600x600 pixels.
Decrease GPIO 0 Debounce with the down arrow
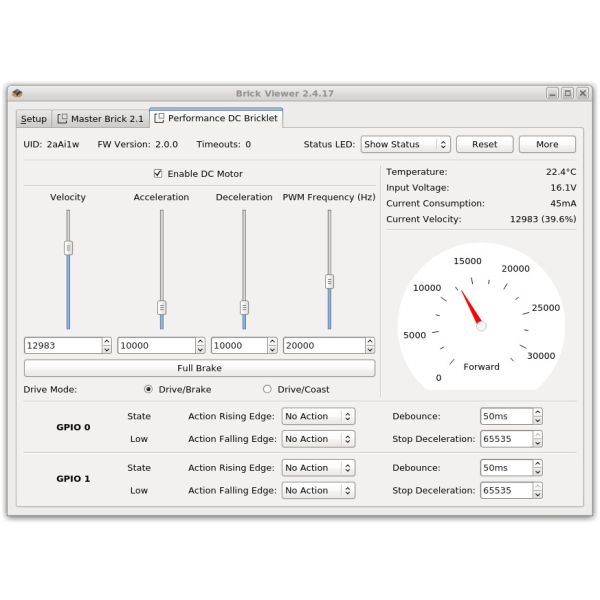click(538, 420)
